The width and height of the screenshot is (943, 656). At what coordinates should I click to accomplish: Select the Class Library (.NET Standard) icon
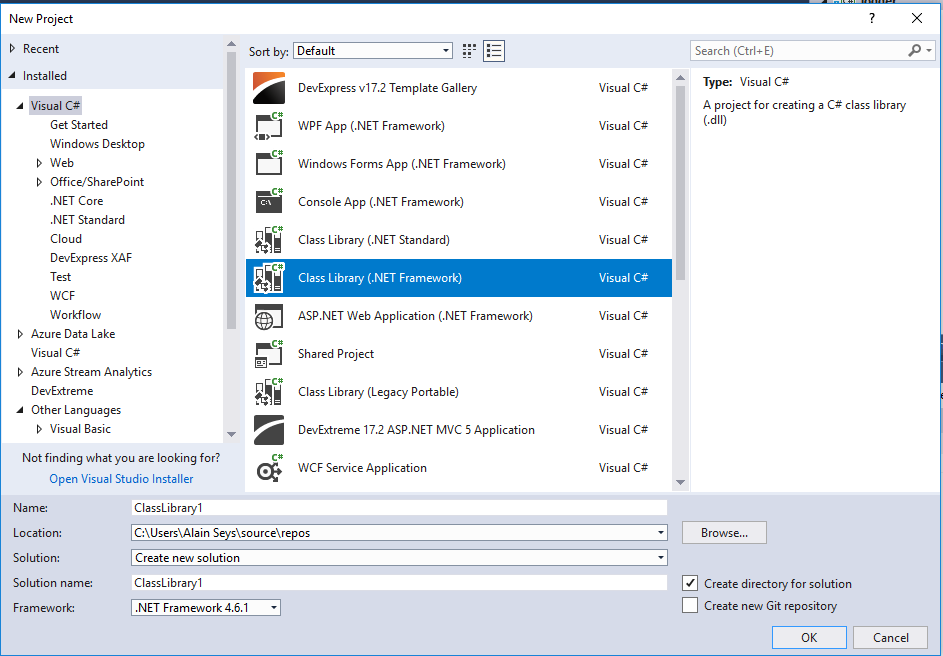(x=267, y=239)
